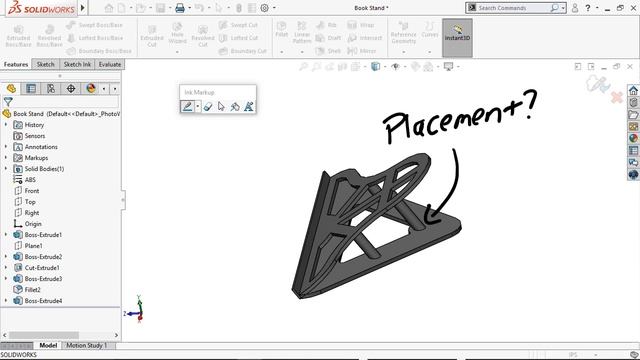Open the Hide/Show Items eye icon
The image size is (640, 360).
[x=395, y=66]
